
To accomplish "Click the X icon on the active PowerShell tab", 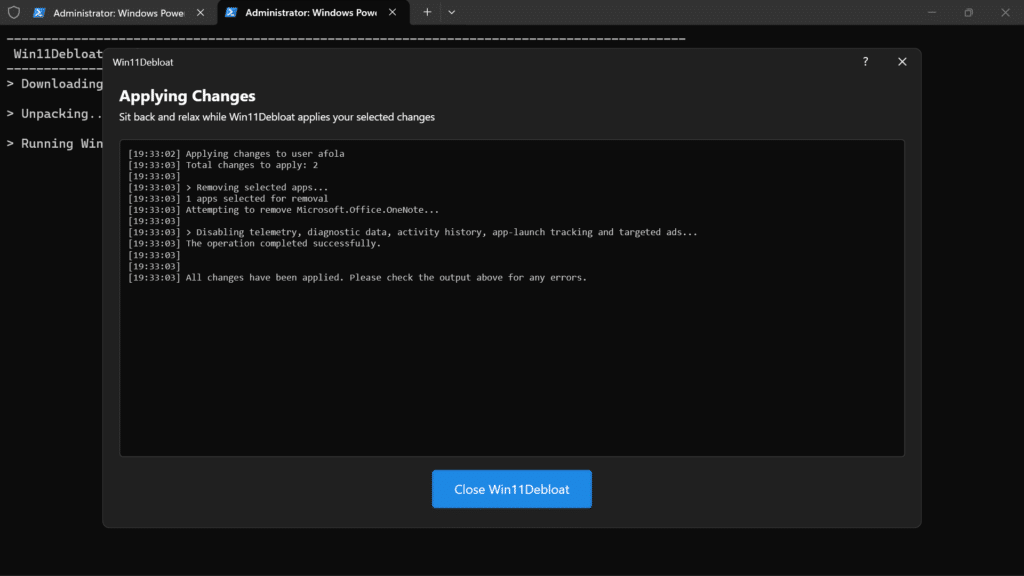I will [392, 13].
